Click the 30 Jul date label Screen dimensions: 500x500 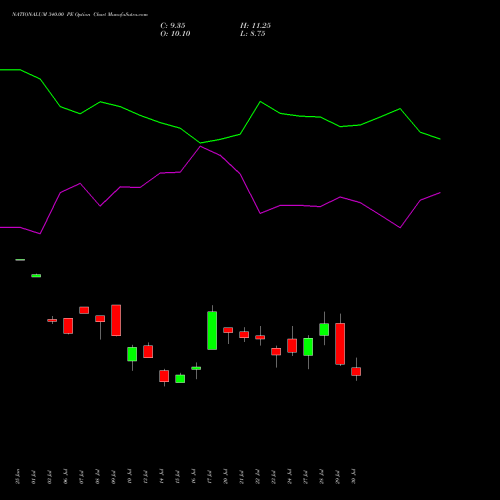(353, 477)
